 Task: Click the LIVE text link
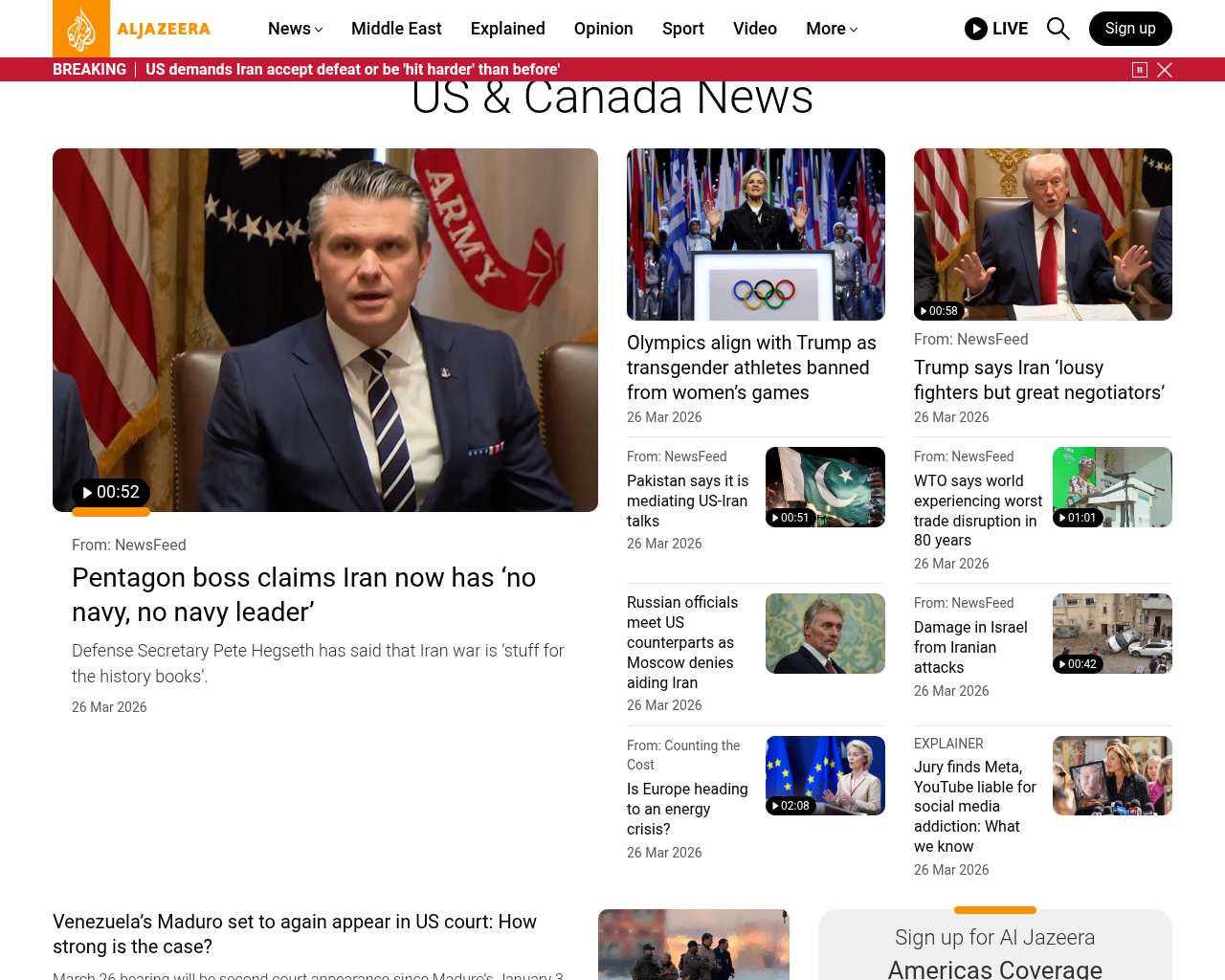[1010, 29]
